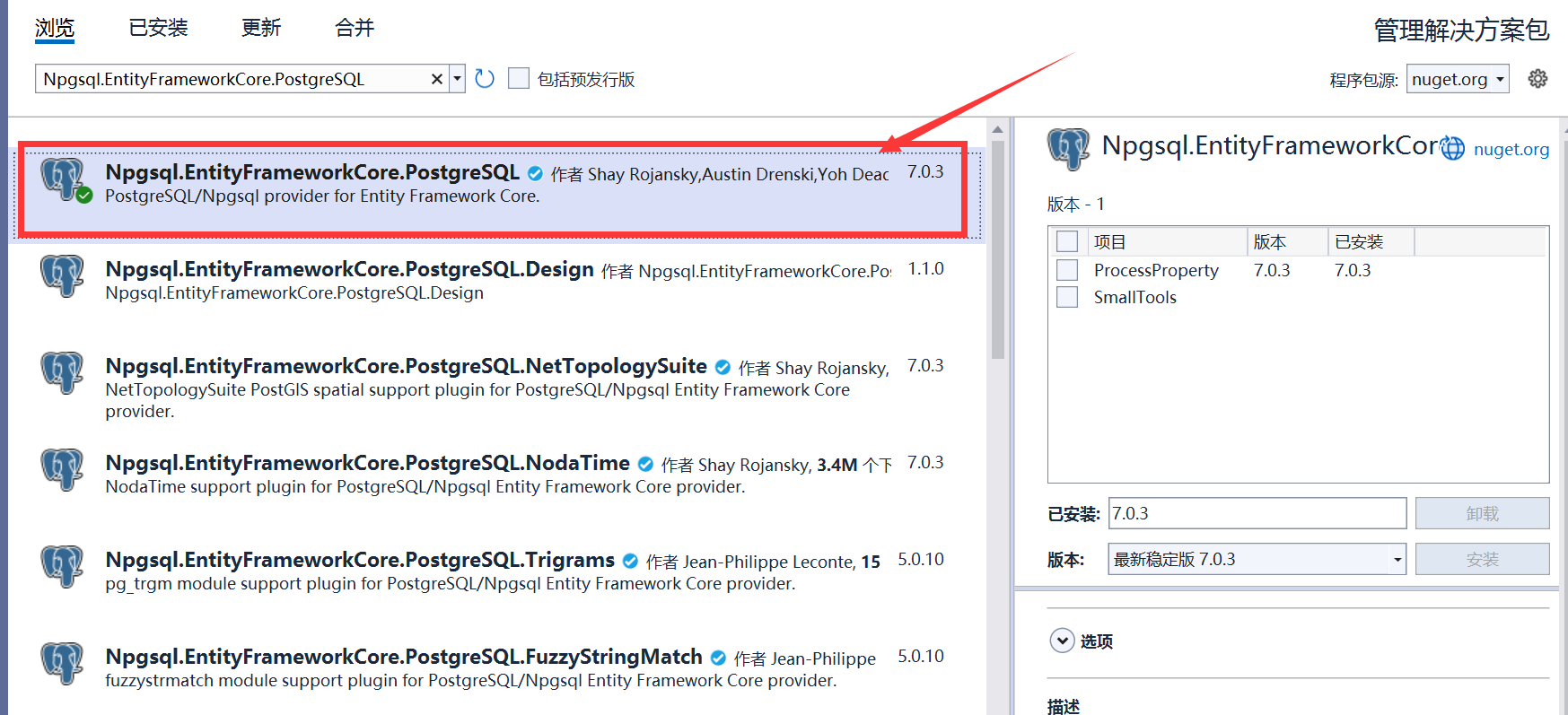Click 版本 - 1 label in details panel
Viewport: 1568px width, 715px height.
click(1075, 204)
